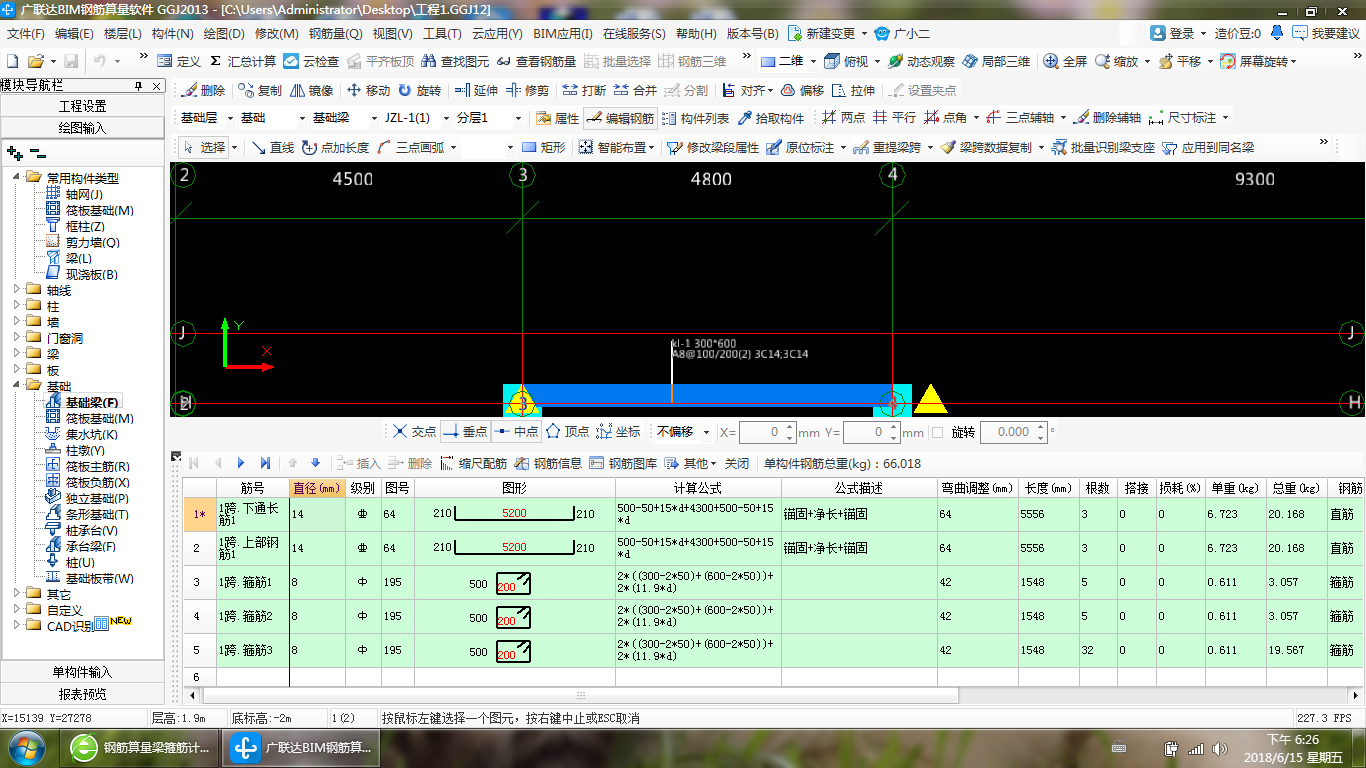Select the 矩形 rectangle tool
This screenshot has height=768, width=1366.
point(544,147)
